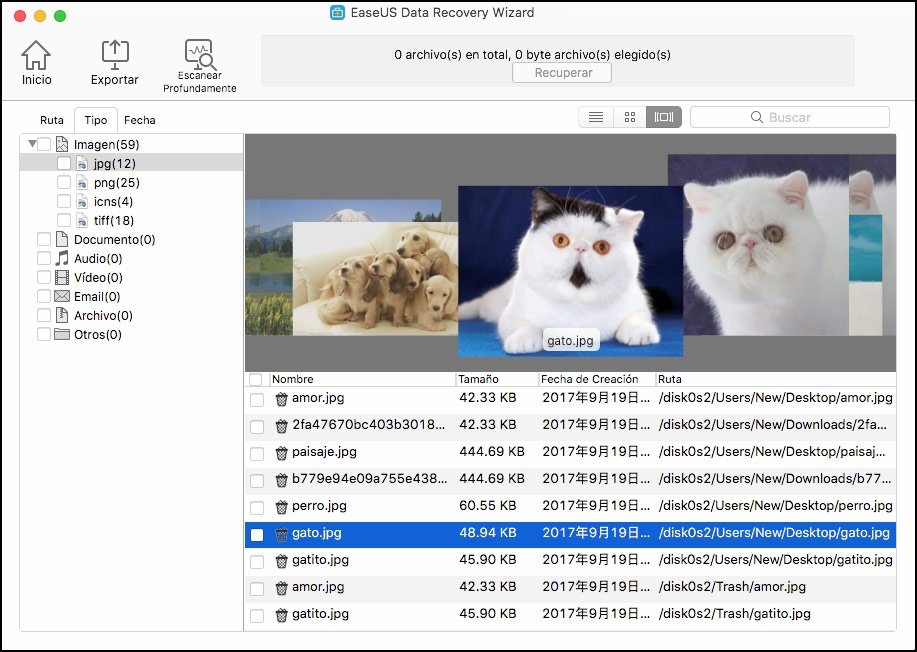
Task: Click the green macOS zoom window button
Action: 60,16
